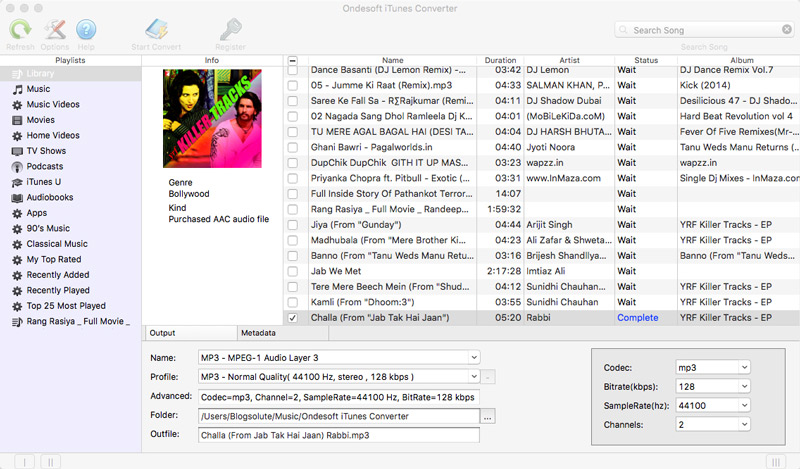Sort songs by the Status column
This screenshot has height=469, width=800.
[x=646, y=60]
